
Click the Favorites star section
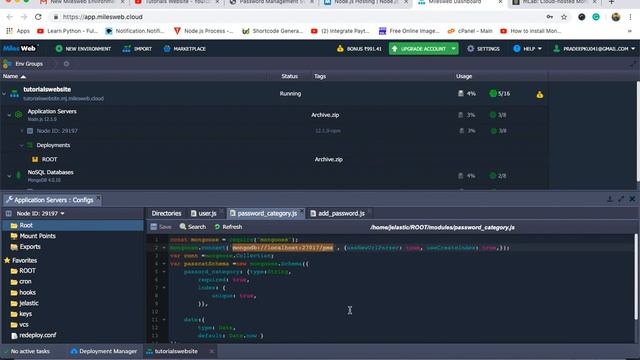click(20, 260)
